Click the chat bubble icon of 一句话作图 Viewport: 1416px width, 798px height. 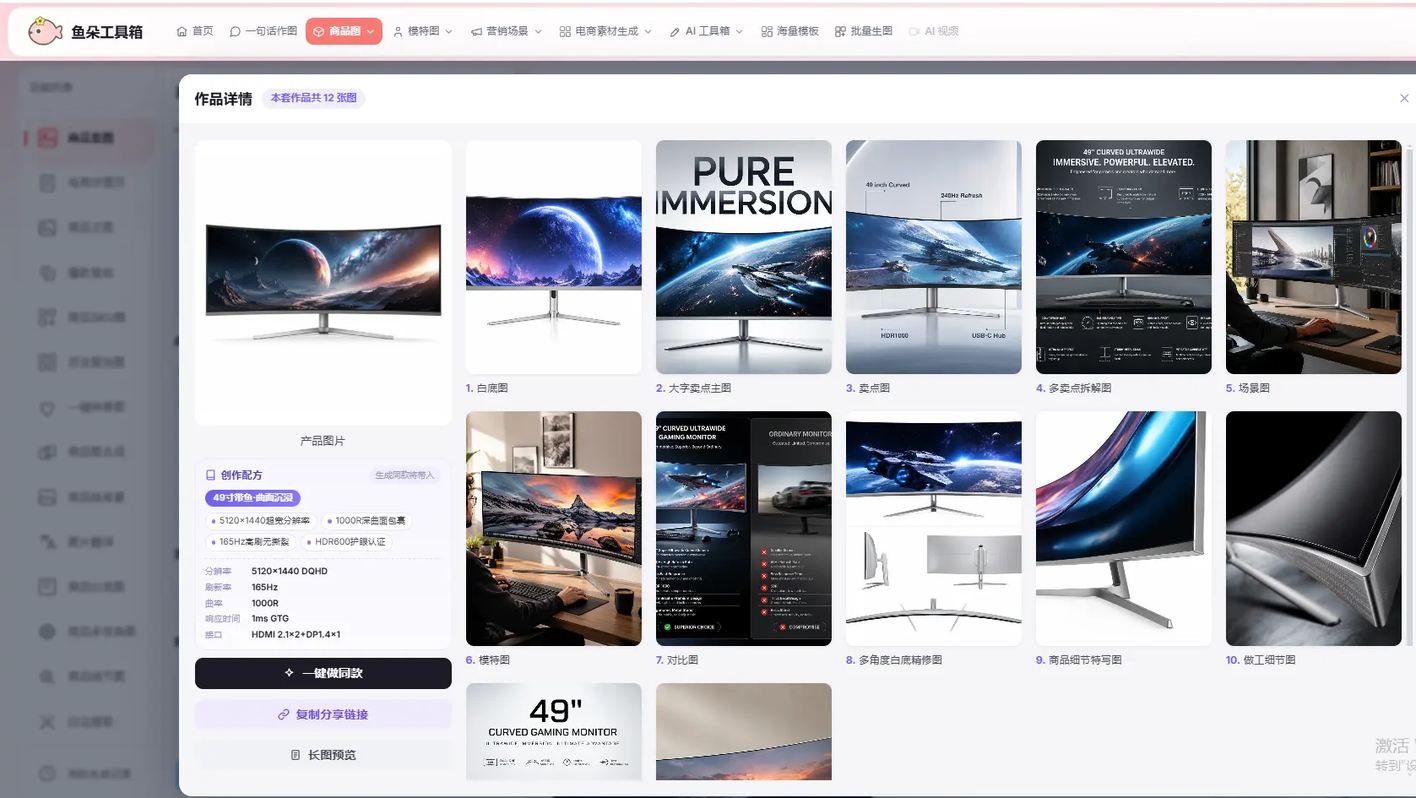(x=235, y=32)
